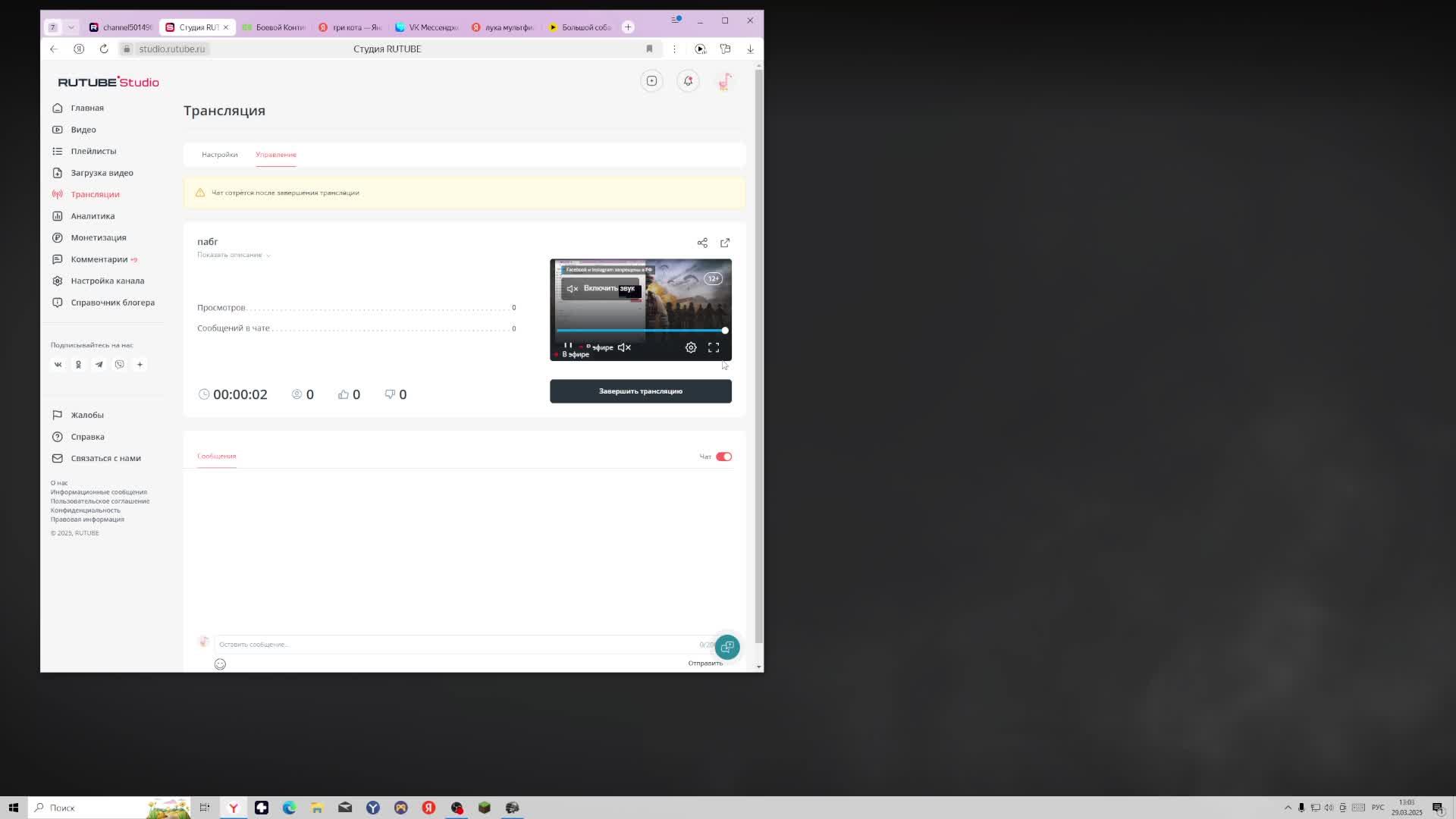Switch to the Настройки tab
The height and width of the screenshot is (819, 1456).
(219, 155)
